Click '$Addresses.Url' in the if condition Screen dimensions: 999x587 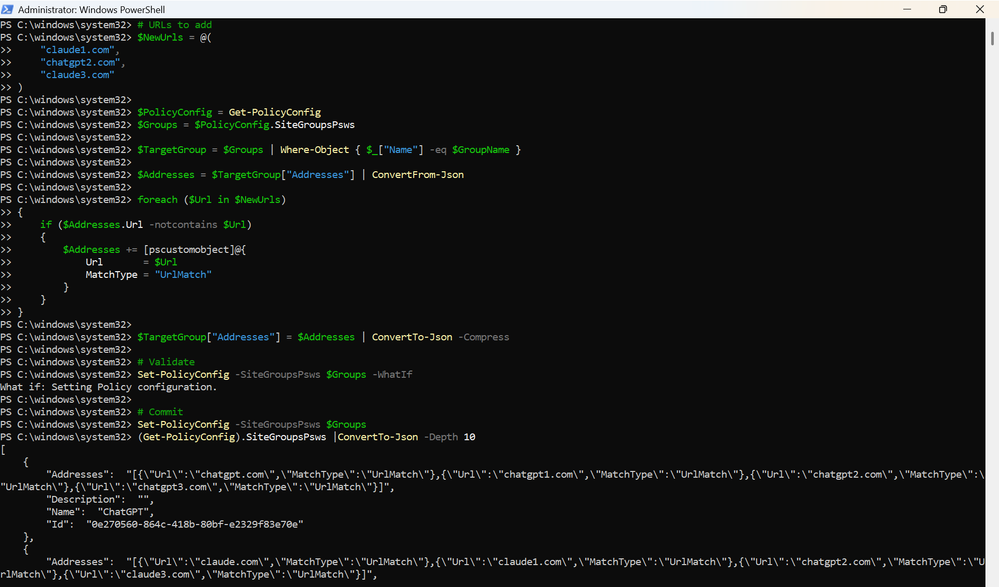(x=103, y=224)
